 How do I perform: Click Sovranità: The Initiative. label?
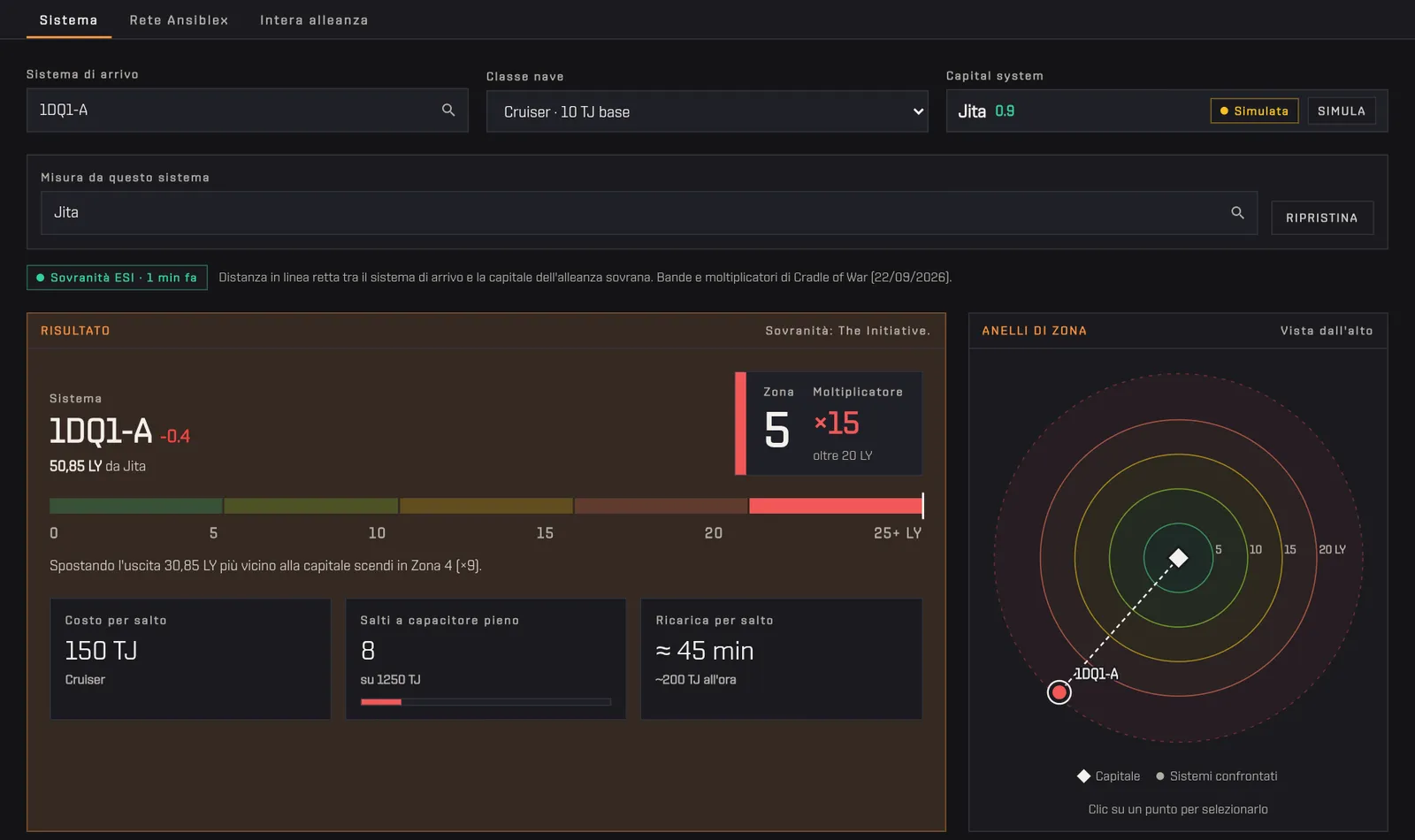847,331
